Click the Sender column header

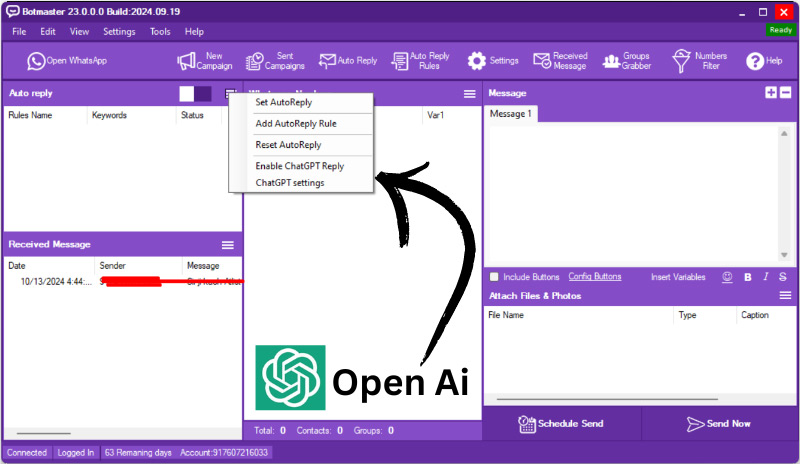pos(138,265)
